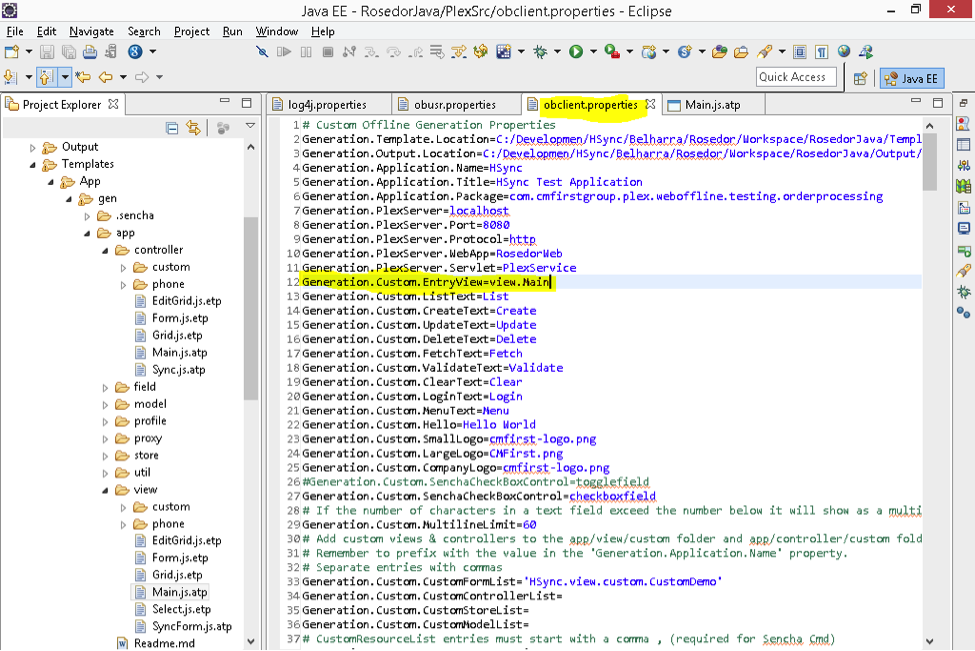Toggle Show Whitespace Characters pilcrow button
This screenshot has width=975, height=651.
click(821, 52)
